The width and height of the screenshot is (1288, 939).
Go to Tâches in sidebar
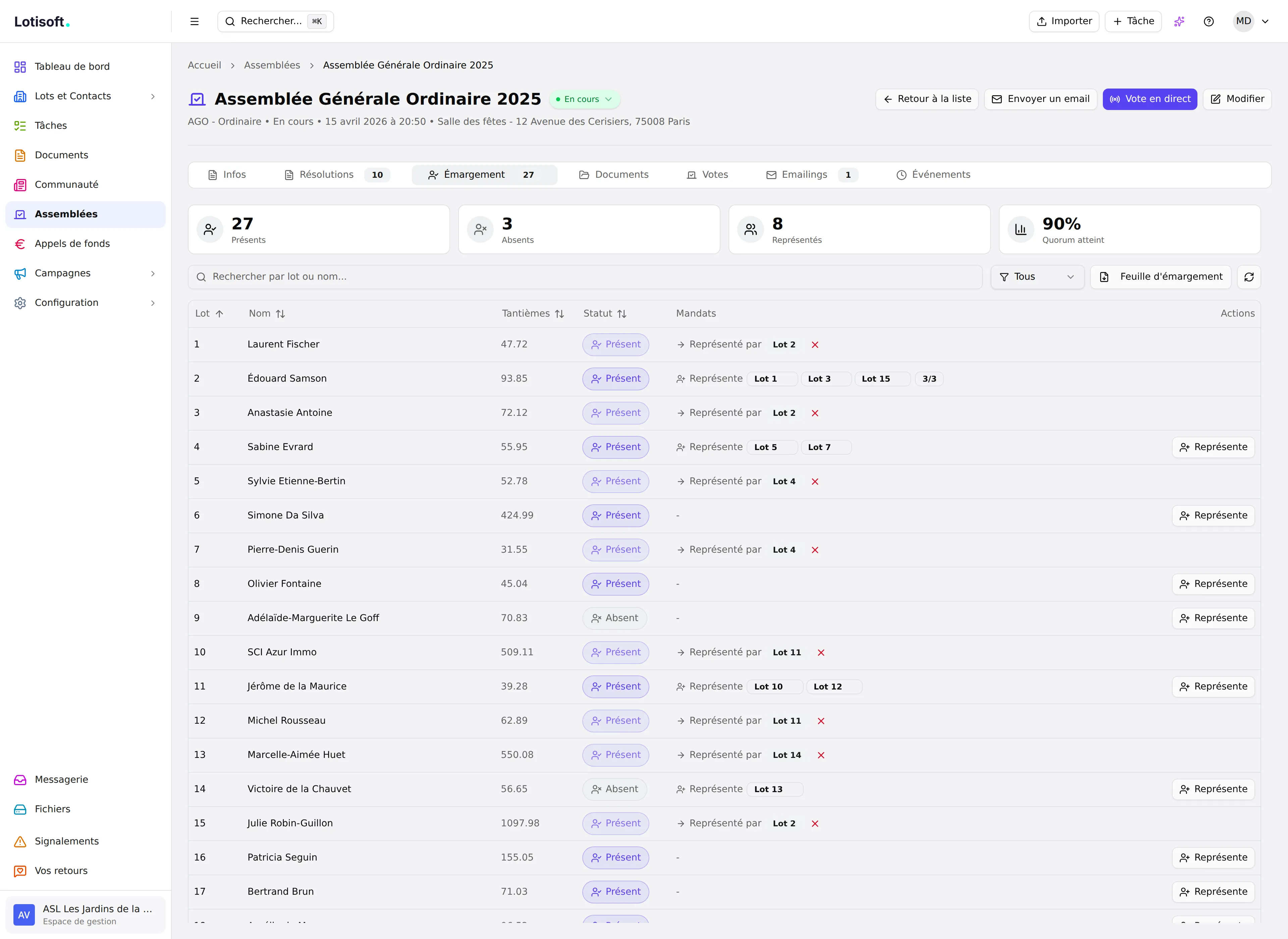[85, 126]
